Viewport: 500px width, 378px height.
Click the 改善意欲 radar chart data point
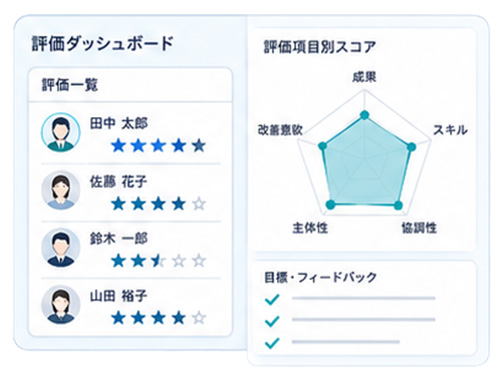tap(322, 146)
